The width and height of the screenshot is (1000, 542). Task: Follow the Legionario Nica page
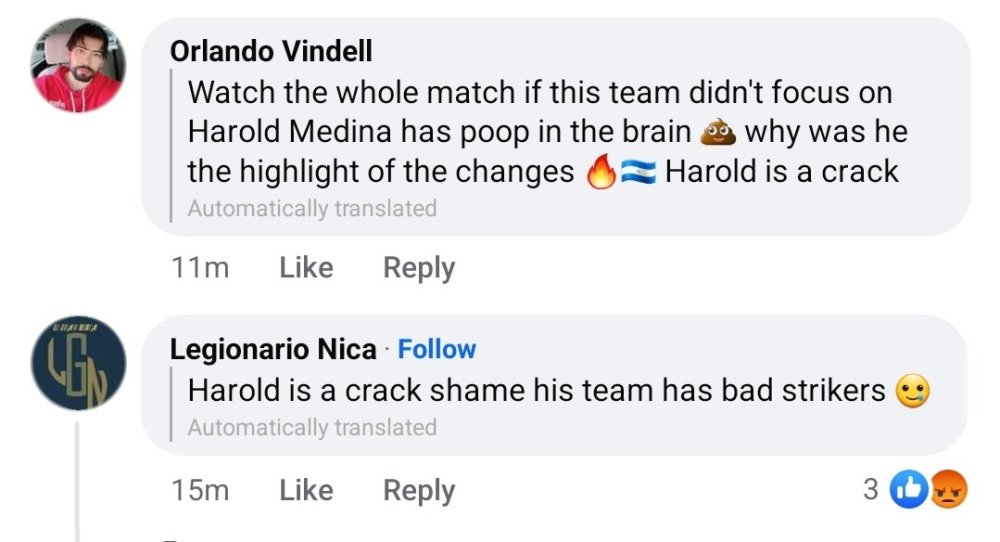coord(437,349)
